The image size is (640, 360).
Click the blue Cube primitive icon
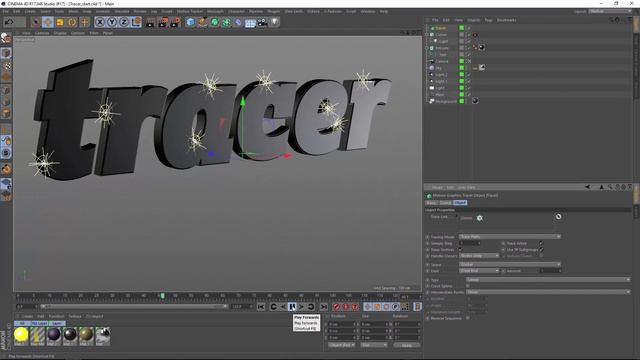click(190, 22)
